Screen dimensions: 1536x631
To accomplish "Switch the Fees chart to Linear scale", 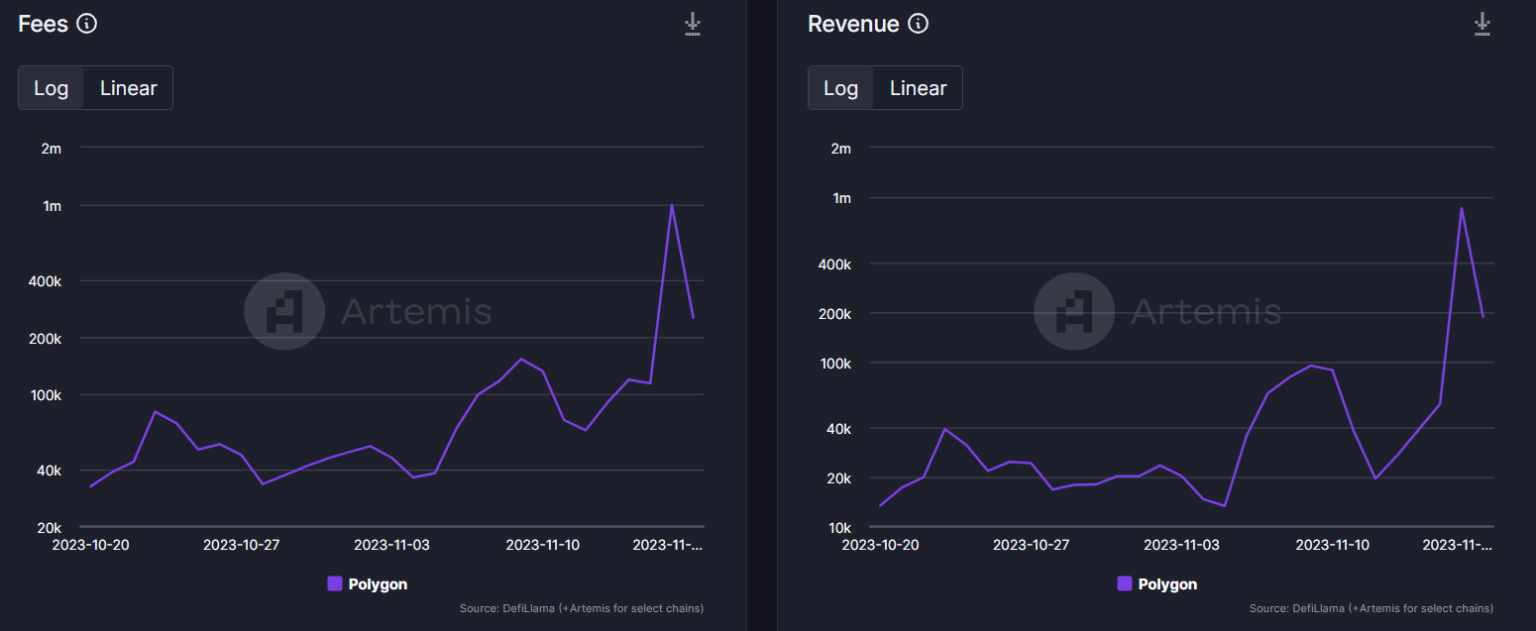I will [128, 88].
